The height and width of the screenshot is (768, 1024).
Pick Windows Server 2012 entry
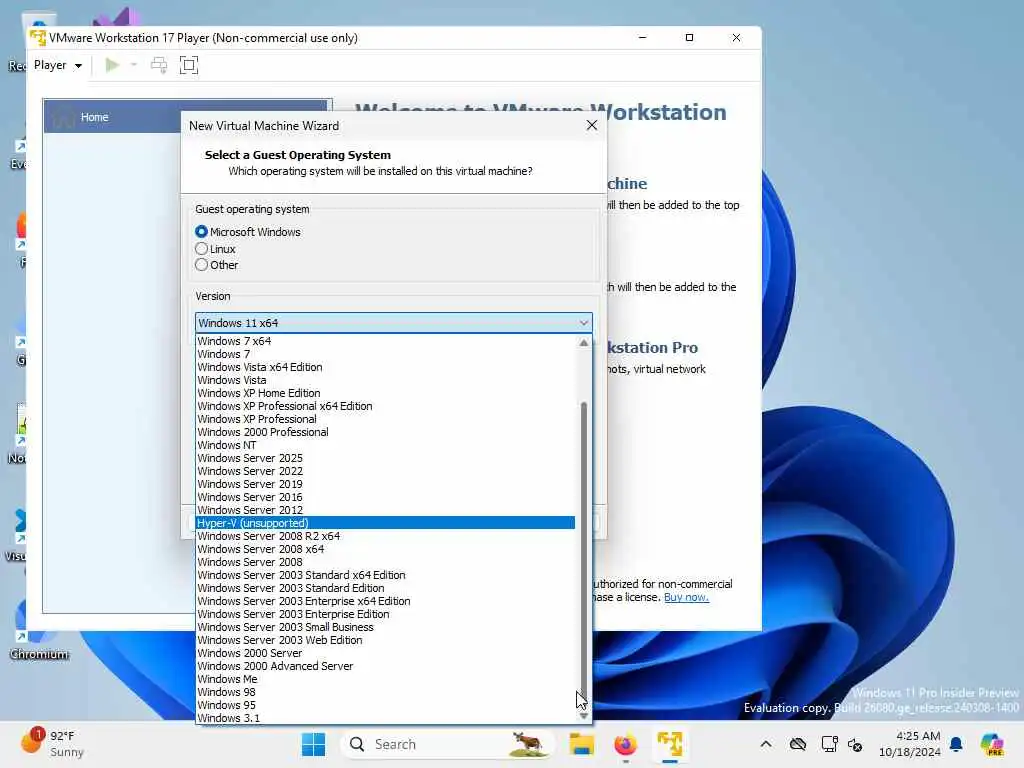click(x=385, y=510)
